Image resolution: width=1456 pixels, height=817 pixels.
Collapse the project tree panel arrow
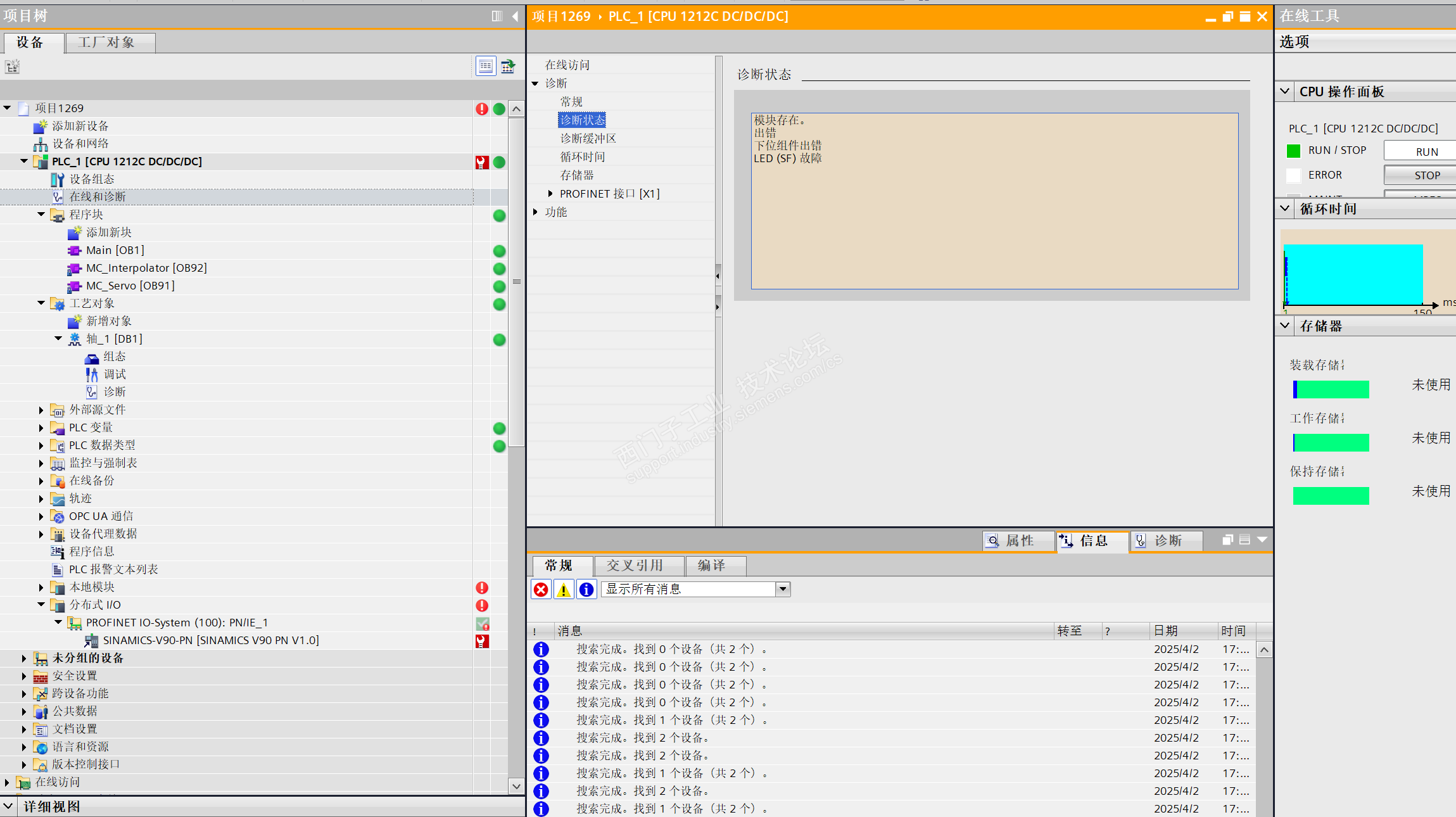pos(515,16)
